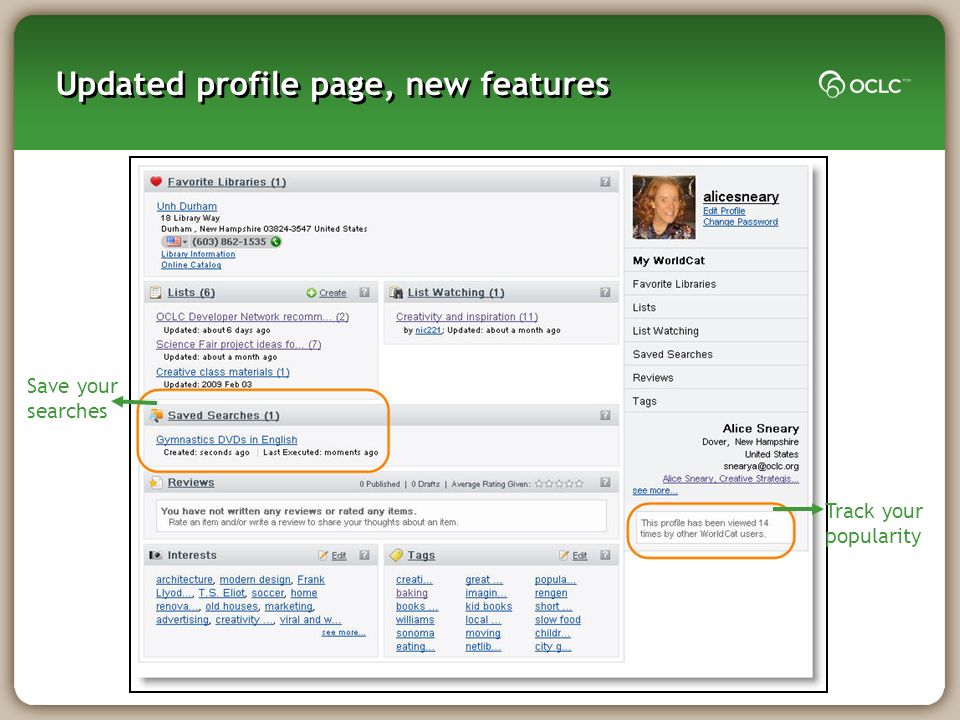Viewport: 960px width, 720px height.
Task: Open the Unh Durham library link
Action: [x=186, y=206]
